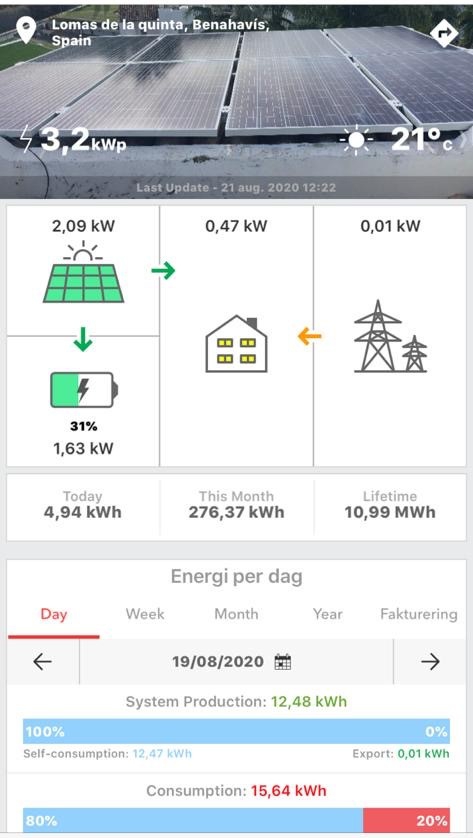The image size is (473, 838).
Task: Switch to the Week tab
Action: (x=145, y=614)
